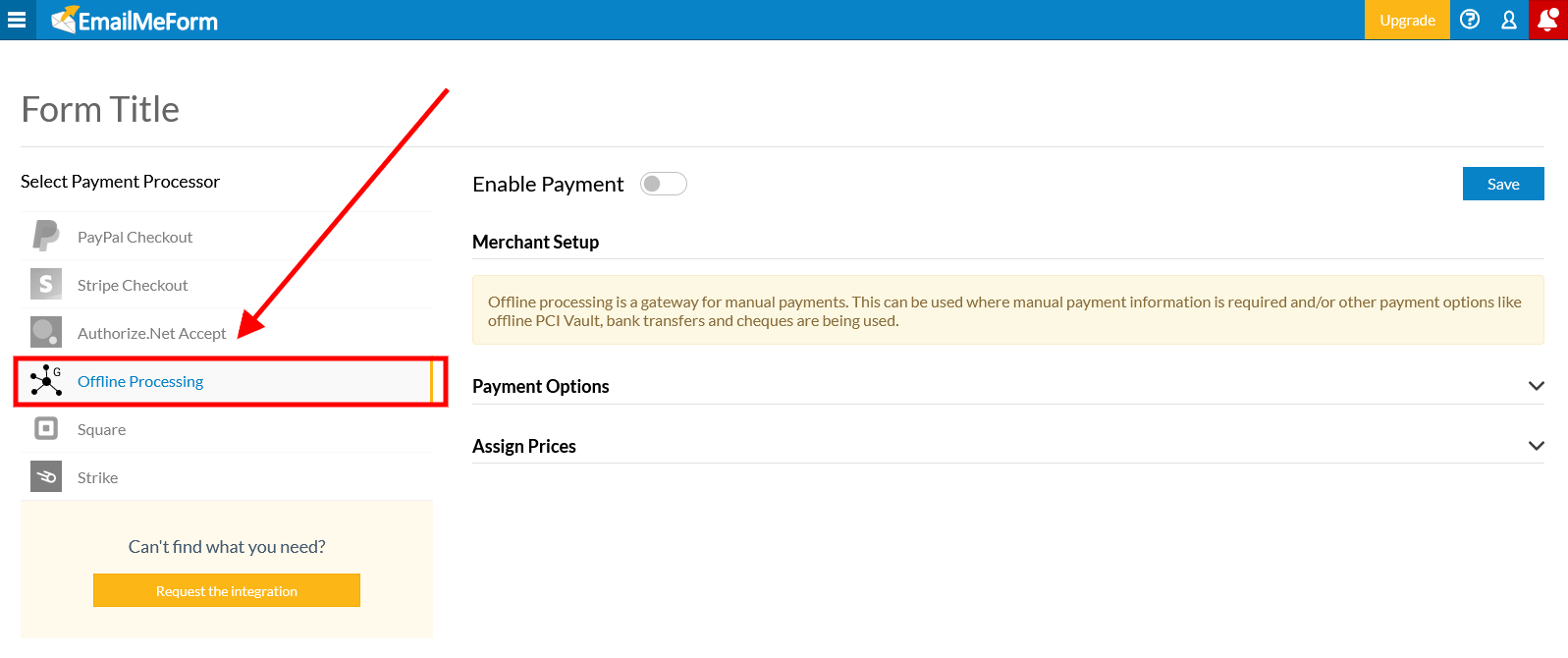Viewport: 1568px width, 658px height.
Task: Select Offline Processing option
Action: tap(227, 381)
